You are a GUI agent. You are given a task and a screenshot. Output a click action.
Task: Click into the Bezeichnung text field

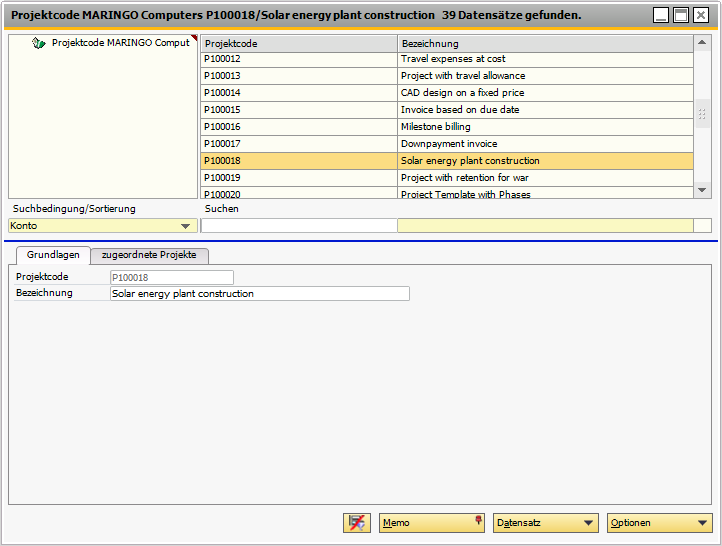point(259,294)
